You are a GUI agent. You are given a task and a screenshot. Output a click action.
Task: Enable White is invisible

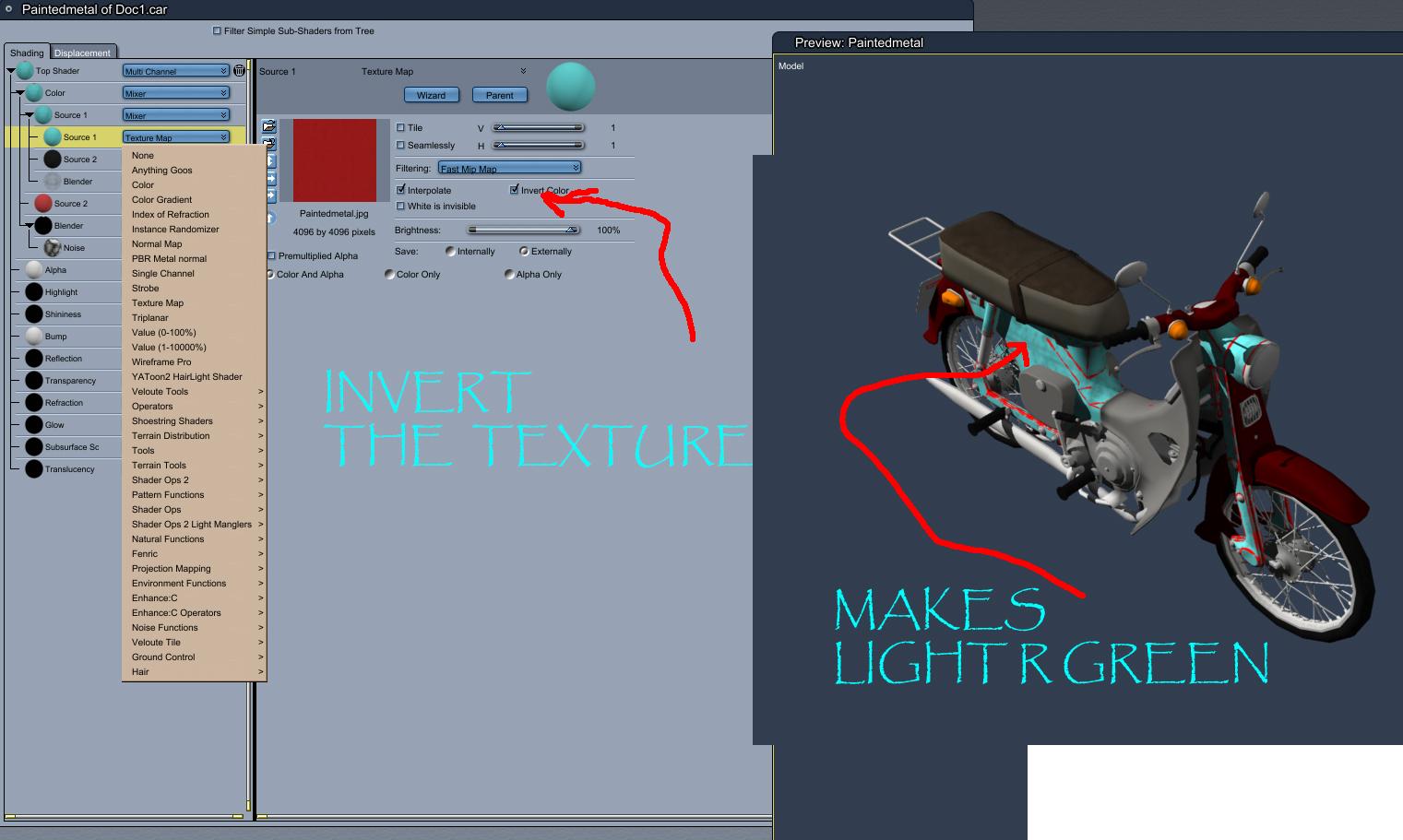400,207
